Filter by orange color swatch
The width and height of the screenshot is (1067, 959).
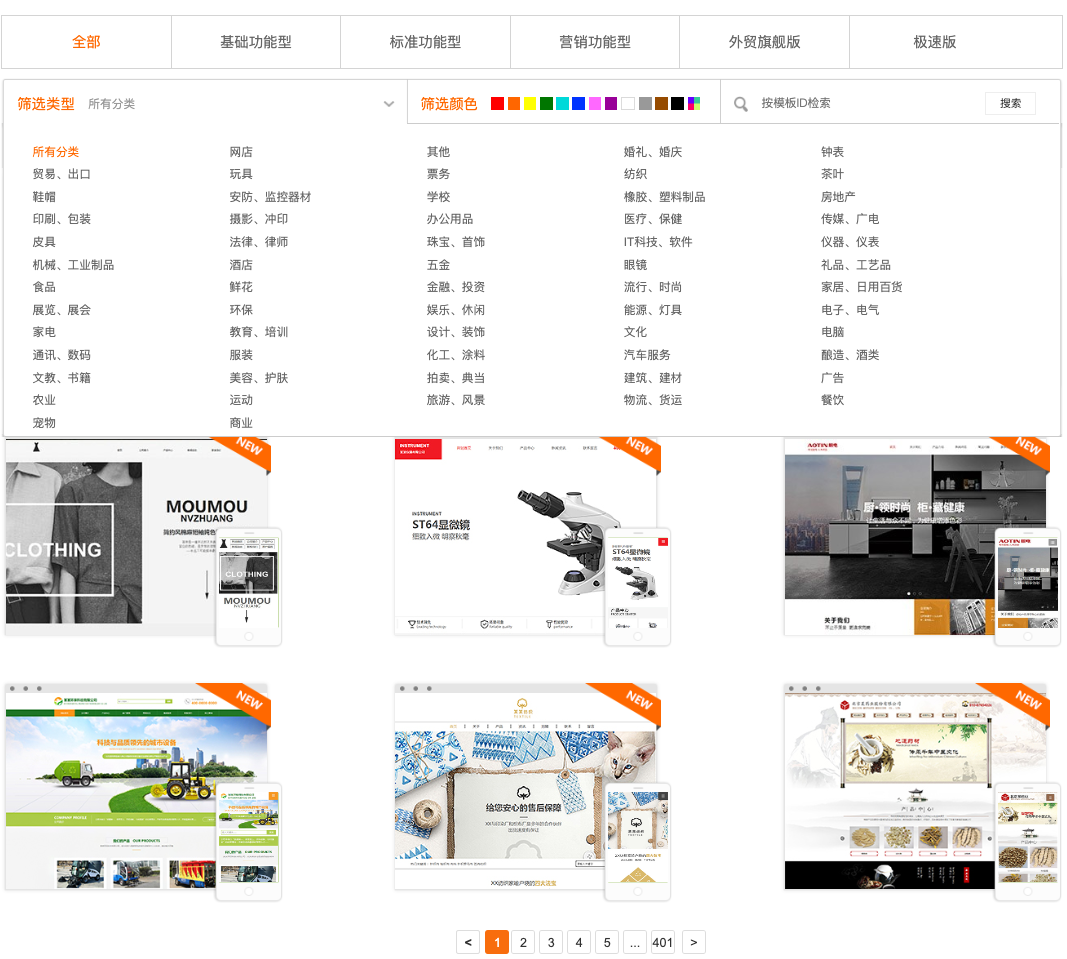[x=514, y=103]
